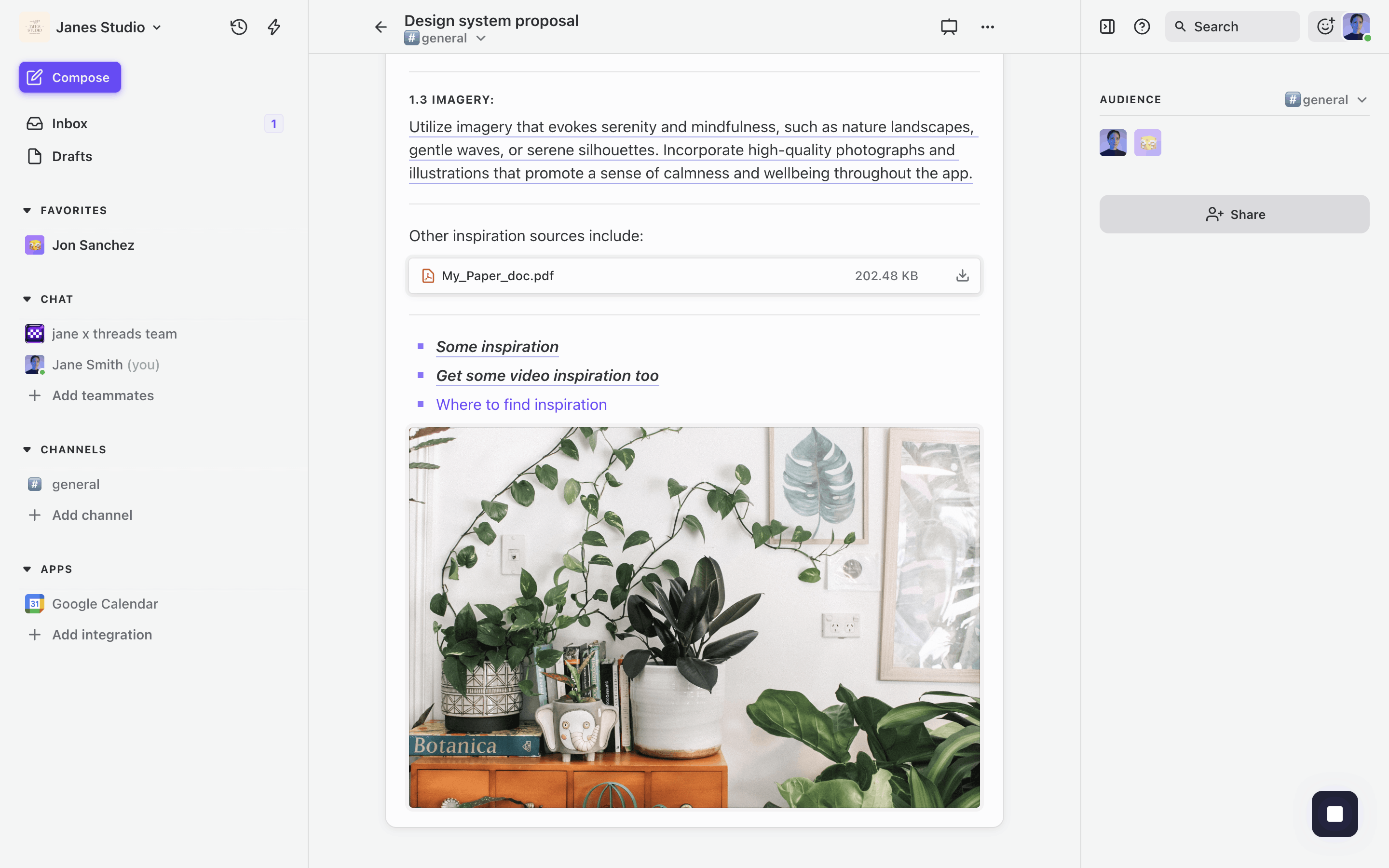Toggle the right sidebar panel icon
The width and height of the screenshot is (1389, 868).
tap(1107, 27)
